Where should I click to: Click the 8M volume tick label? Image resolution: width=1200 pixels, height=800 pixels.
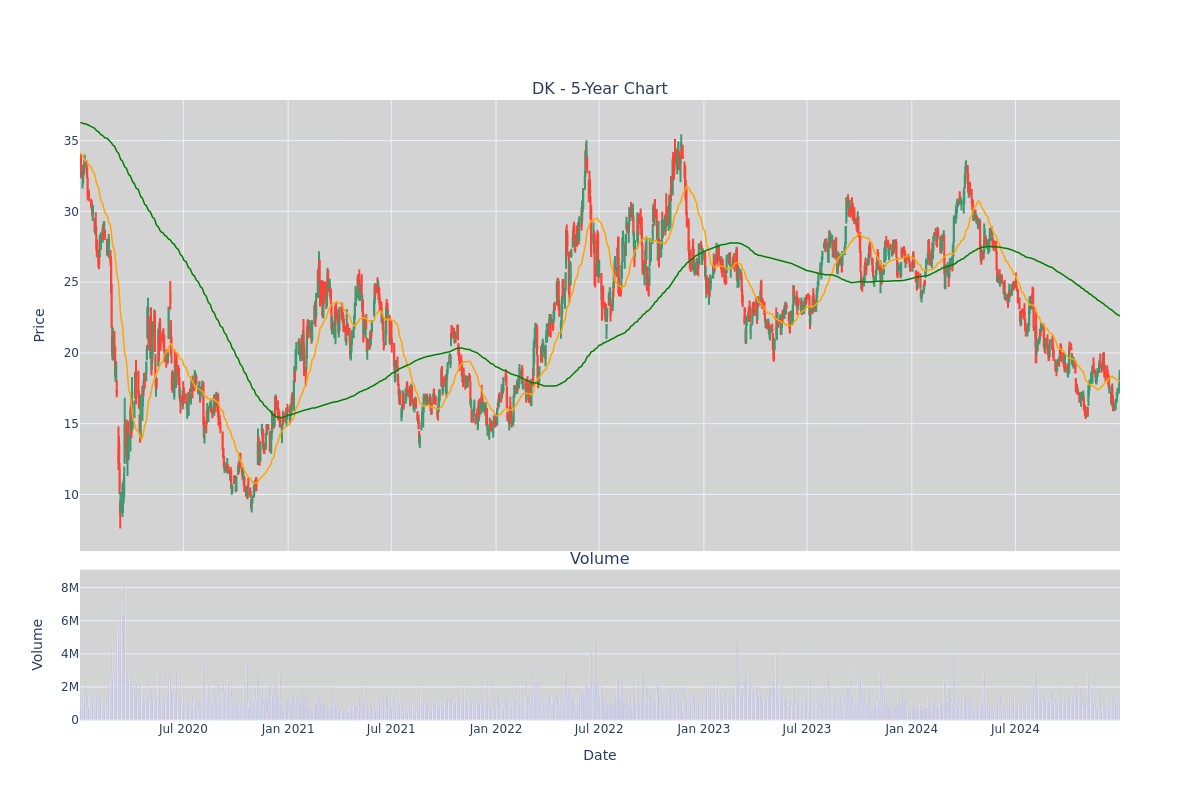[70, 588]
